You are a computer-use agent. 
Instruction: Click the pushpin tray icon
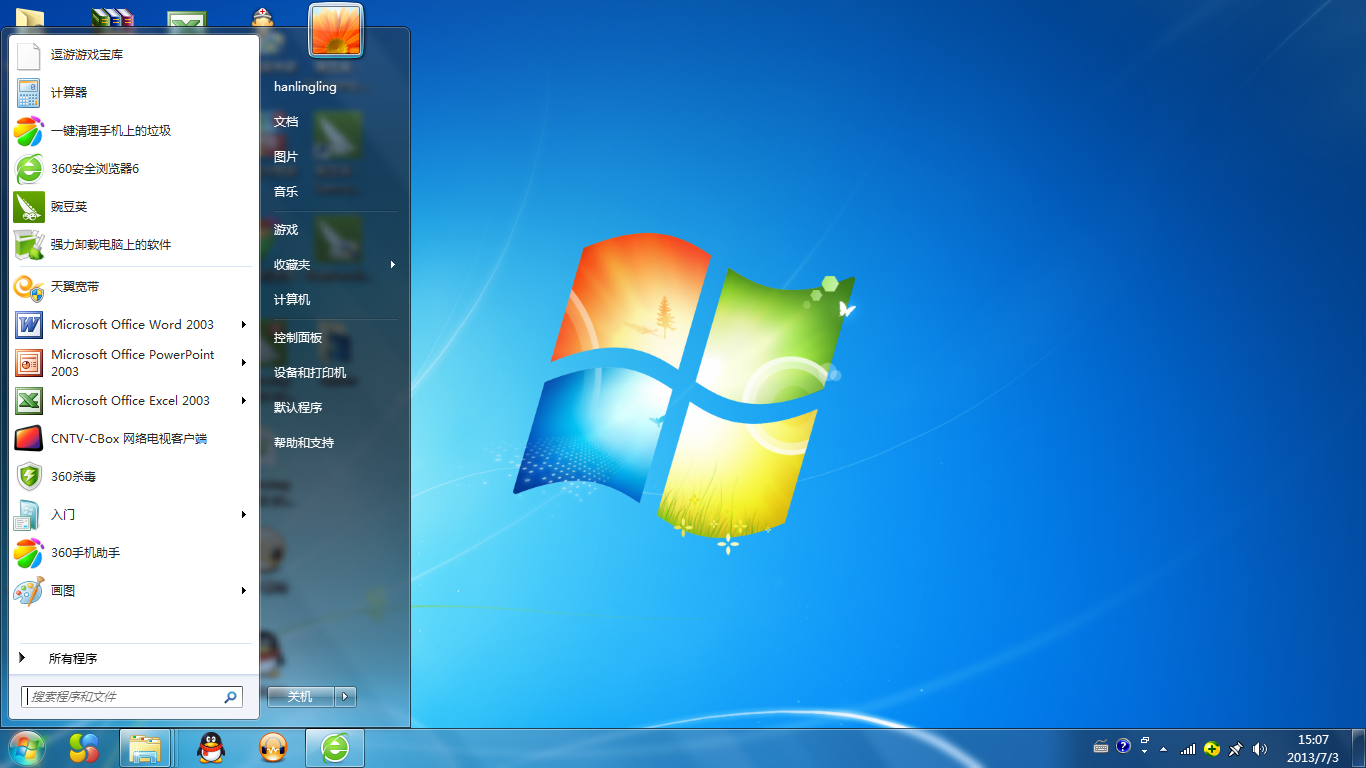click(1236, 749)
